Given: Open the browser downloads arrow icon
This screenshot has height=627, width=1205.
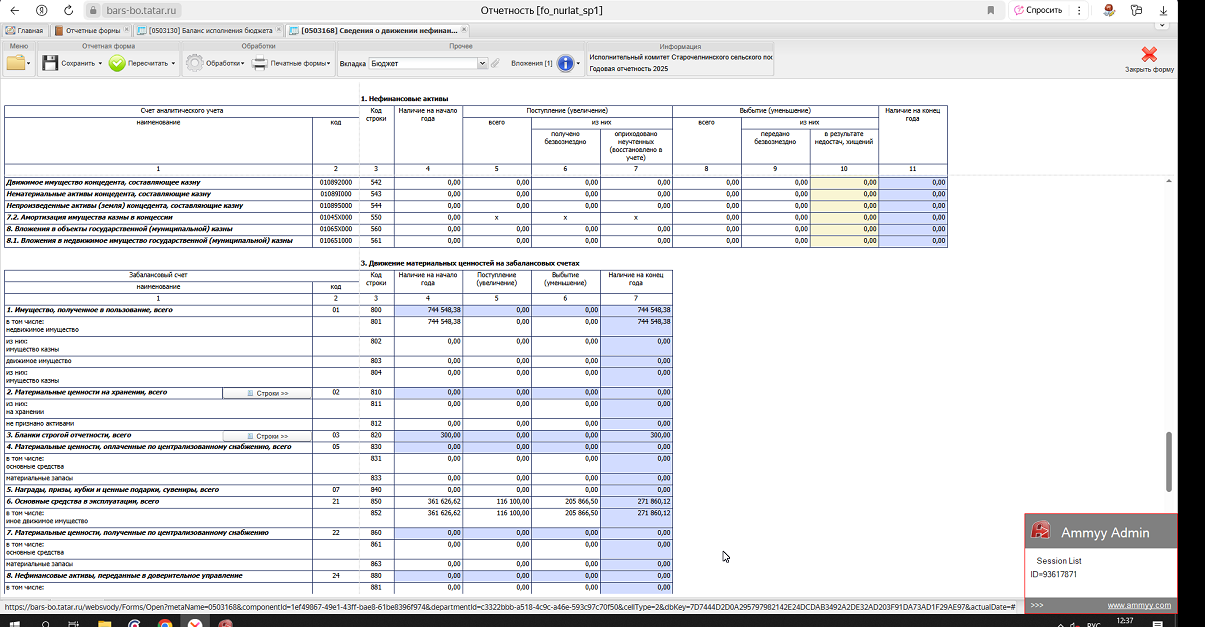Looking at the screenshot, I should tap(1164, 10).
